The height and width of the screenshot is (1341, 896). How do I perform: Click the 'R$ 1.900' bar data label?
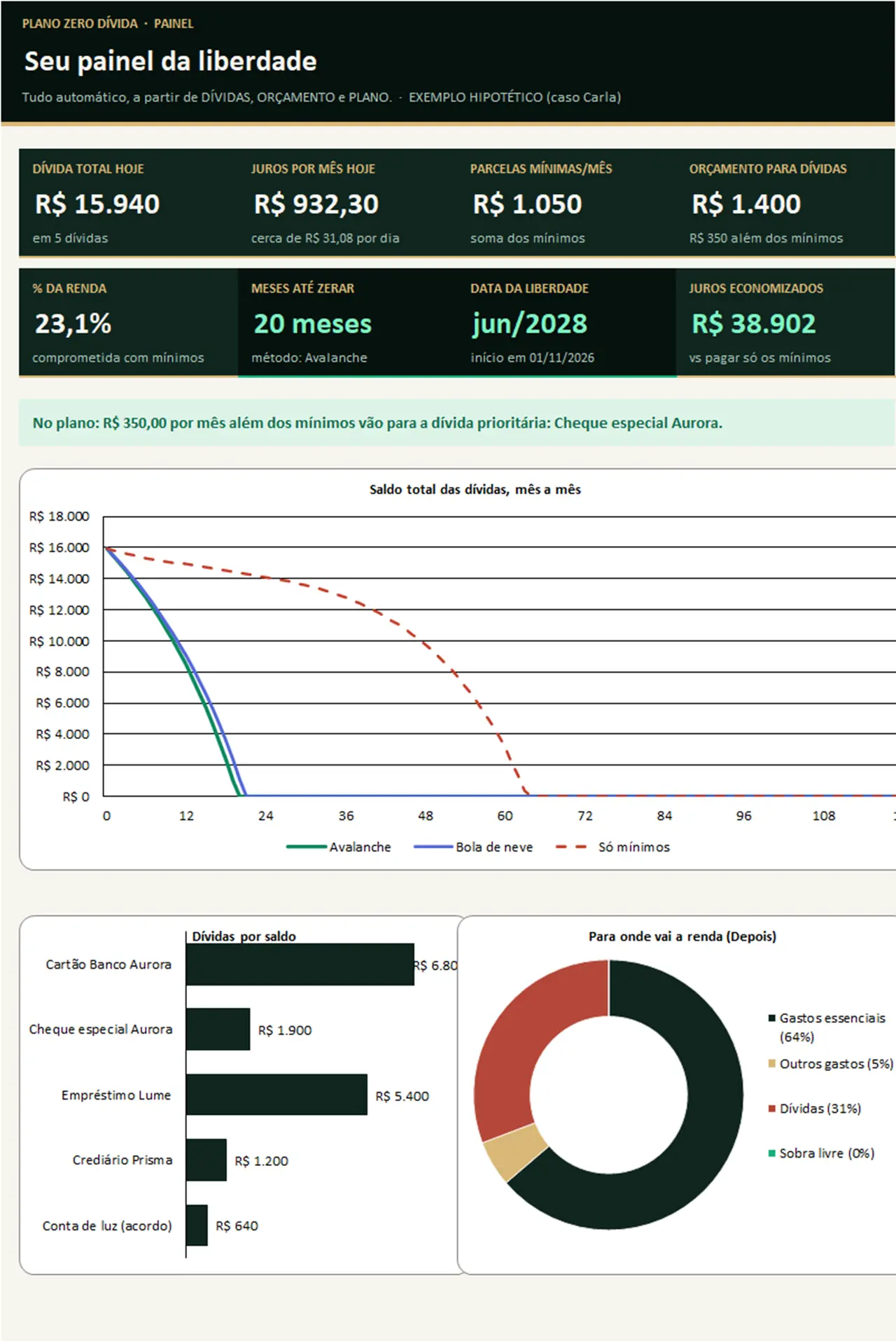point(285,1030)
